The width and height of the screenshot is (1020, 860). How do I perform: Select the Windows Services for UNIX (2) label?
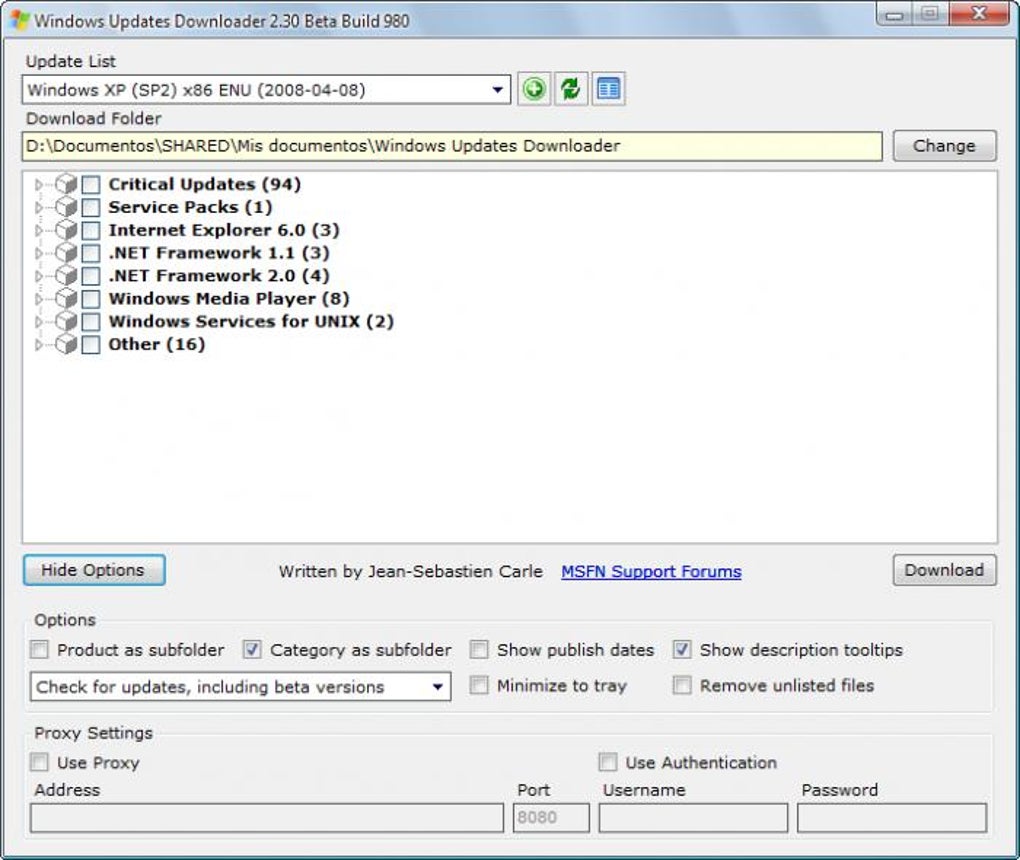point(251,321)
